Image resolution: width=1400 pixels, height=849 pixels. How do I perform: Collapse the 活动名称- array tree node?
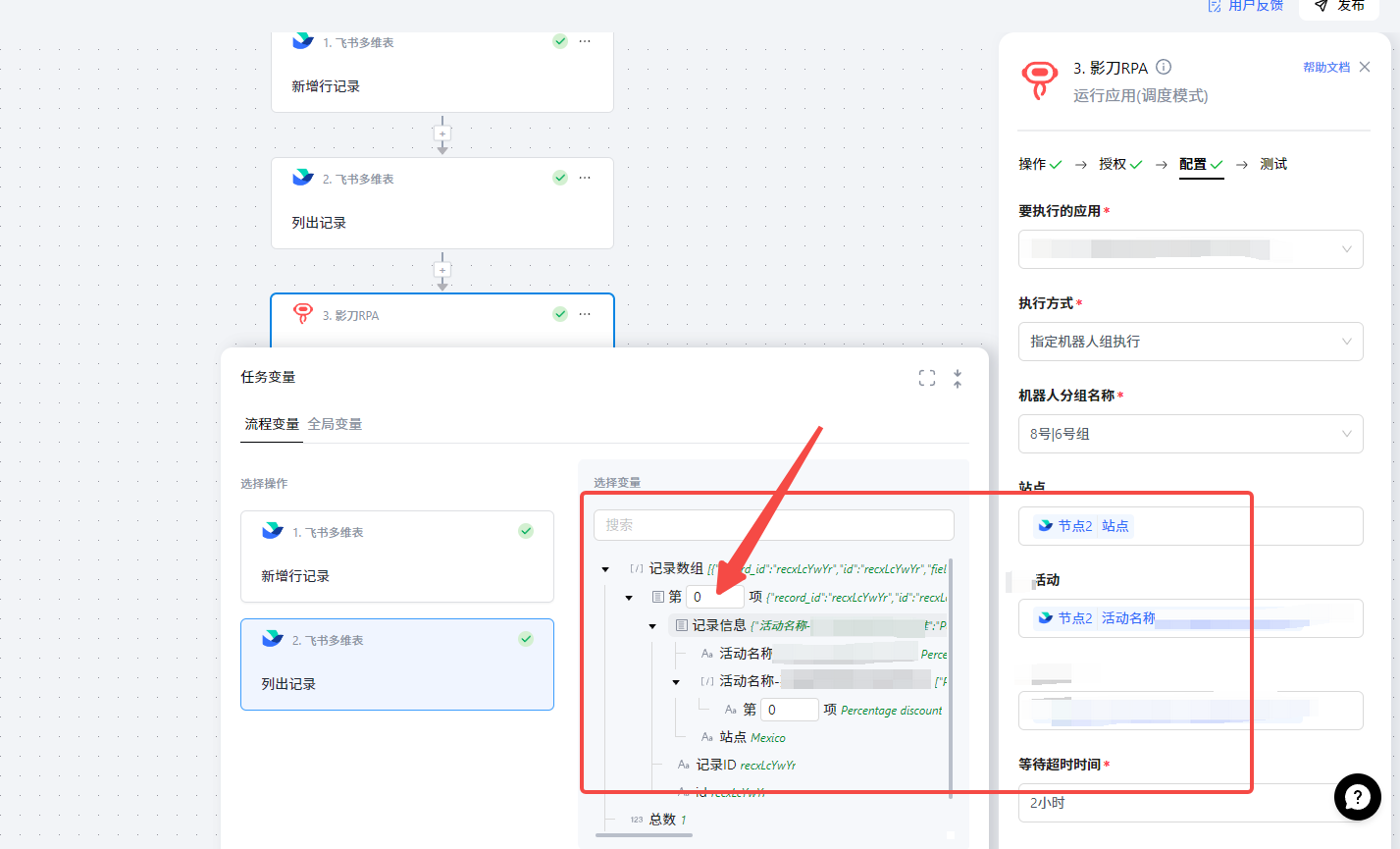point(676,682)
